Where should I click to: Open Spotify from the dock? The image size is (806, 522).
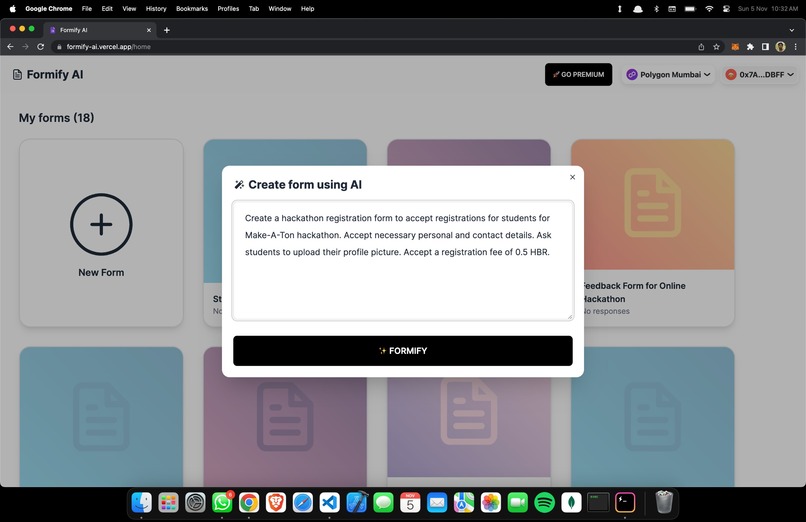(x=544, y=502)
